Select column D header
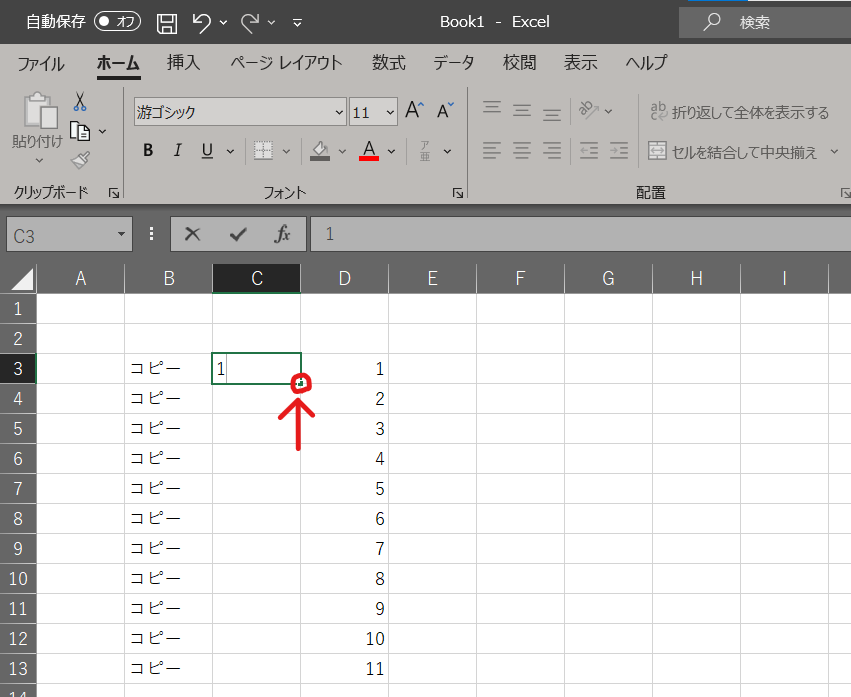851x697 pixels. pos(344,278)
